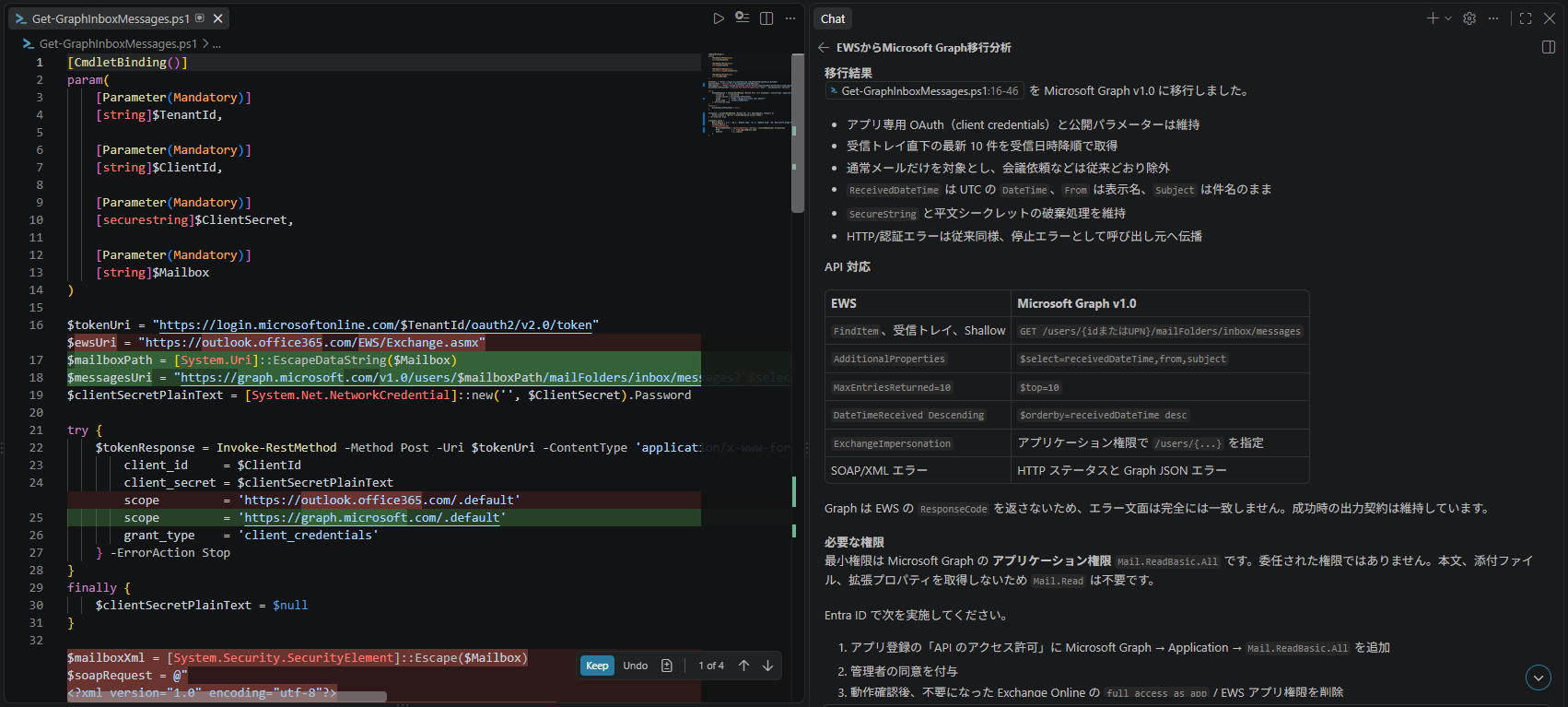The image size is (1568, 707).
Task: Click 'EWSからMicrosoft Graph移行分析' chat title
Action: click(x=924, y=48)
